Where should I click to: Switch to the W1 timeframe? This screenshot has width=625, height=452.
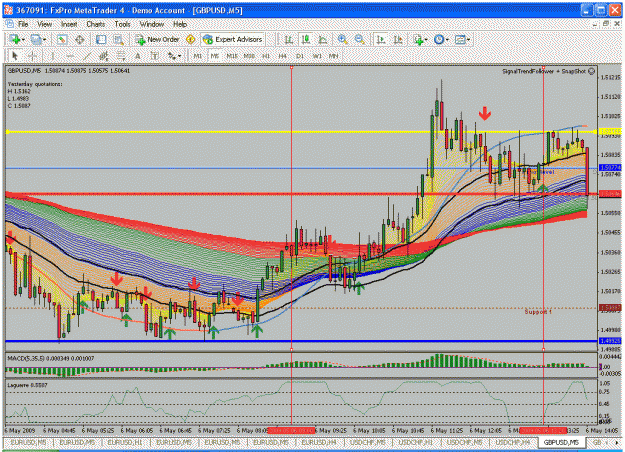[x=317, y=56]
